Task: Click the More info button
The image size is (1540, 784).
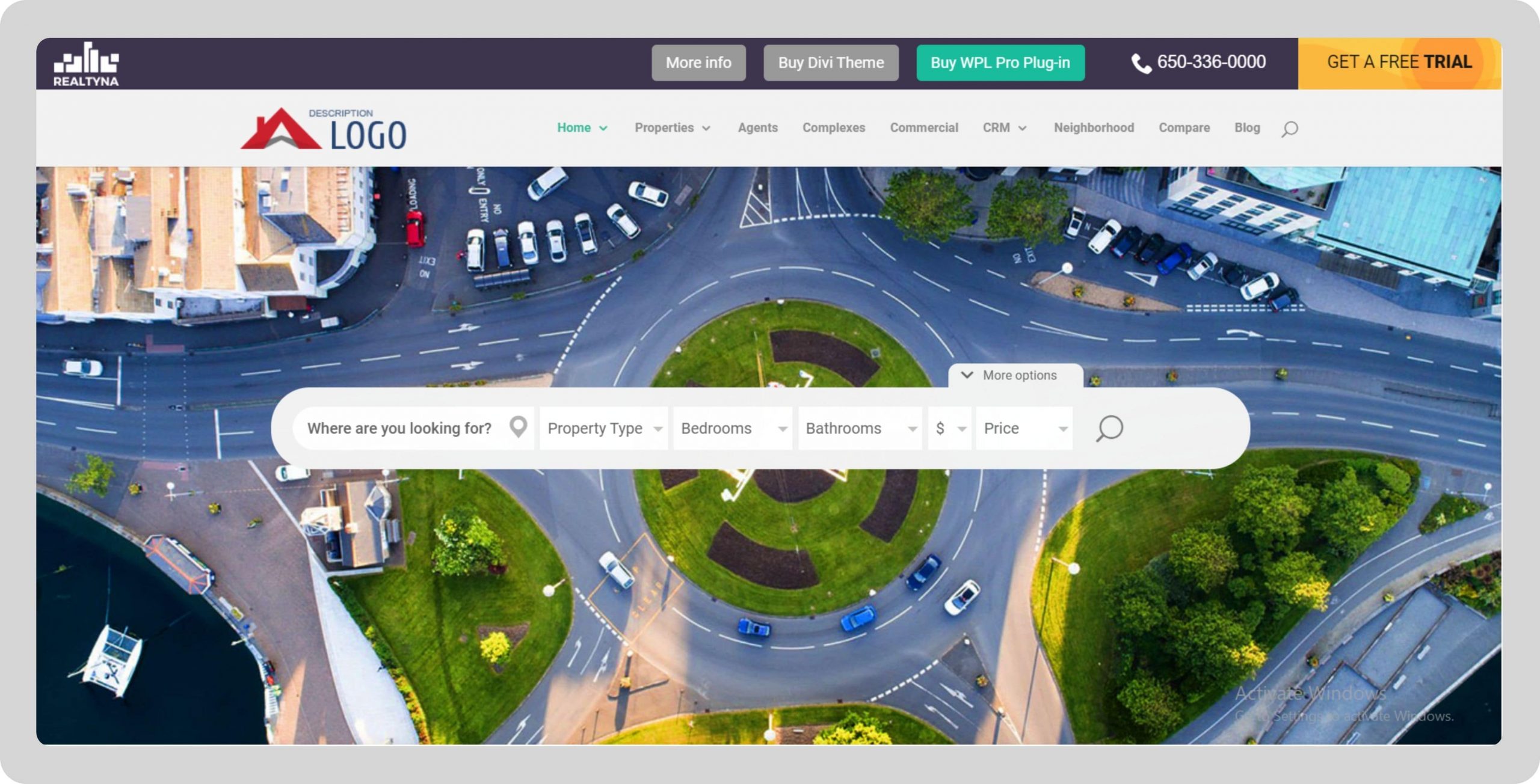Action: (x=697, y=62)
